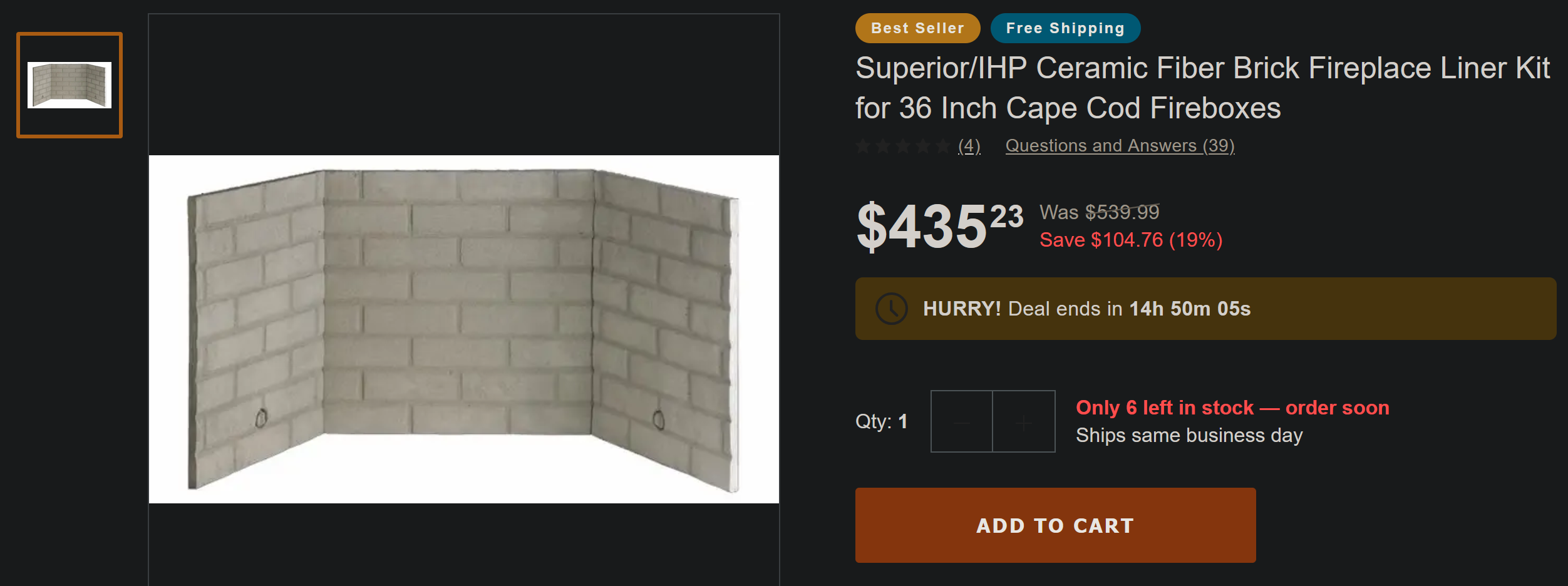
Task: Click the five-star rating icons
Action: click(x=903, y=146)
